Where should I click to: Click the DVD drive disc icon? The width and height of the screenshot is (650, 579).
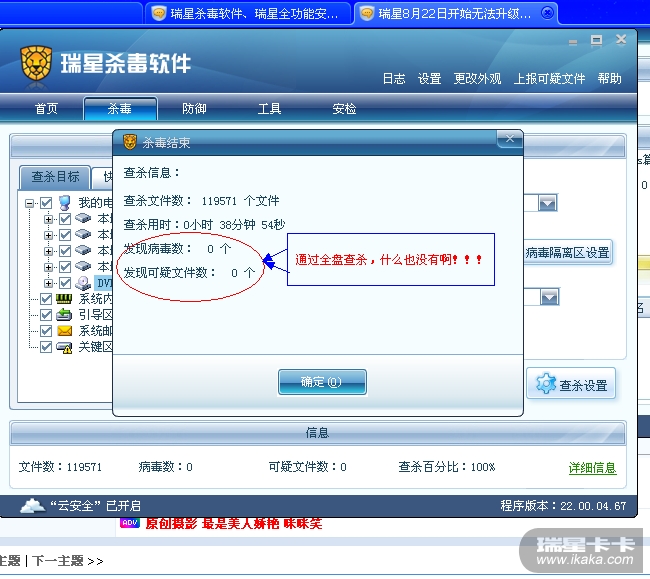pos(83,283)
